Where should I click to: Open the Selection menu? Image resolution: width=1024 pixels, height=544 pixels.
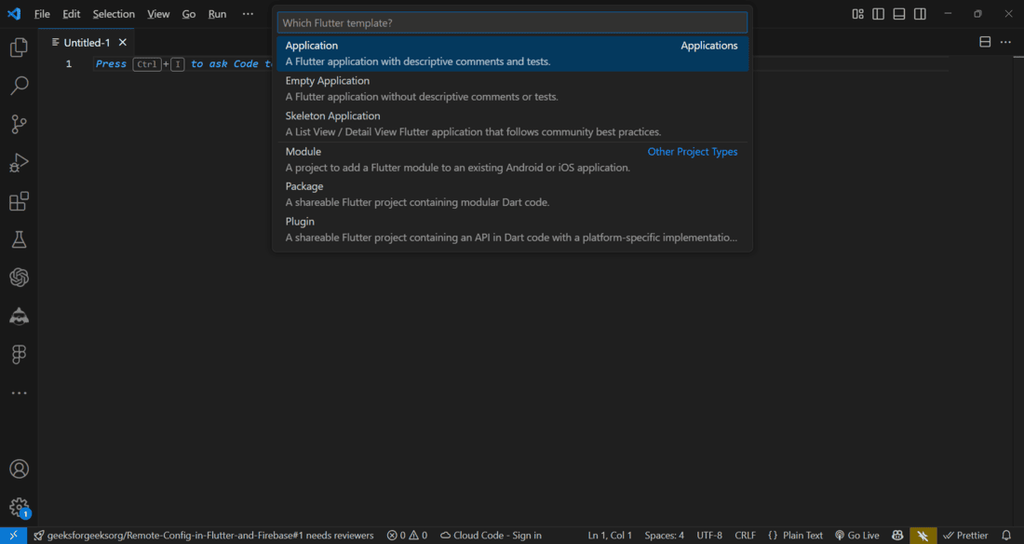click(x=114, y=14)
